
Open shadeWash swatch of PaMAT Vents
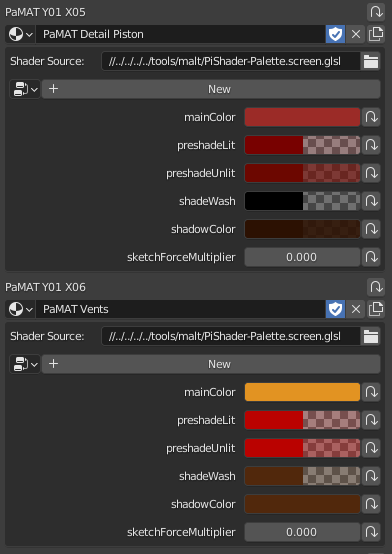tap(302, 476)
